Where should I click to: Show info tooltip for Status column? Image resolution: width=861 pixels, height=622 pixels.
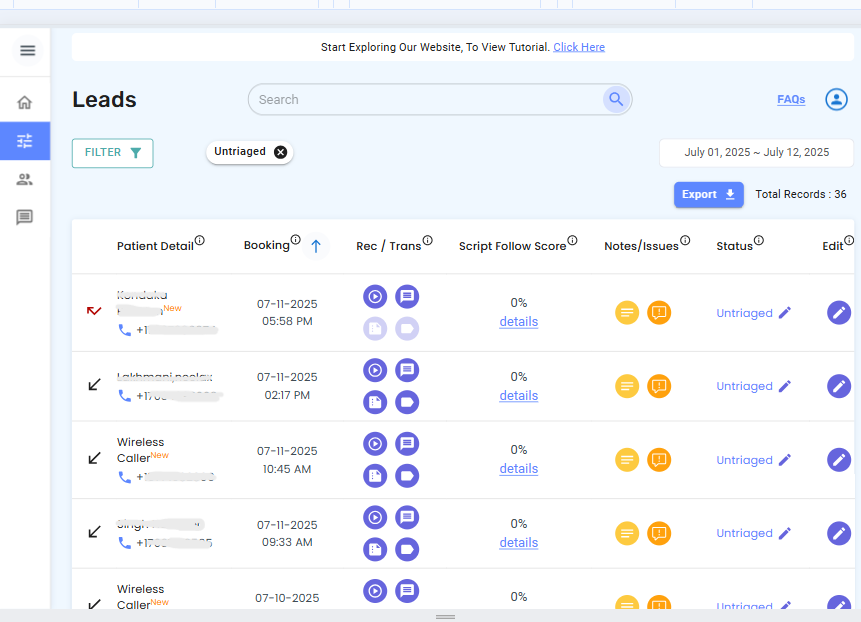pos(758,240)
